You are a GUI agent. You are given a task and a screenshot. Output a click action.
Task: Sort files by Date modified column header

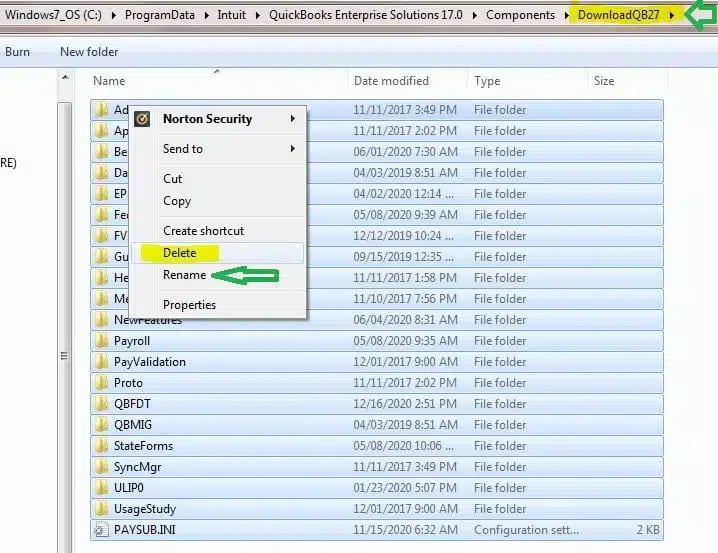coord(391,81)
